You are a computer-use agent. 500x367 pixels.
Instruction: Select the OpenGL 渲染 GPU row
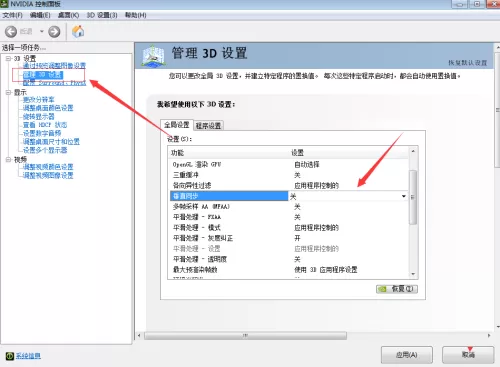point(289,164)
